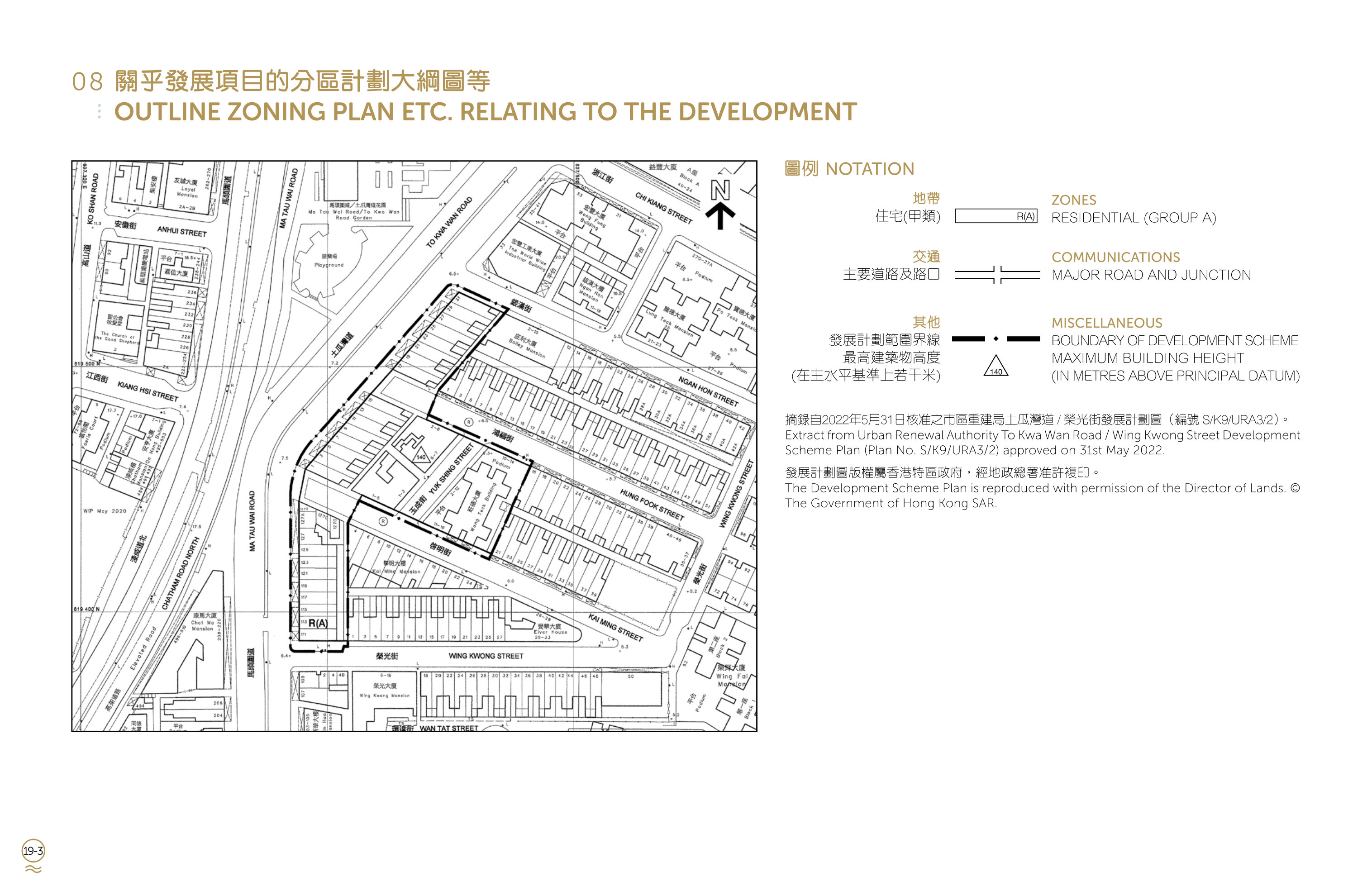Click the wave icon below the page number

point(33,869)
